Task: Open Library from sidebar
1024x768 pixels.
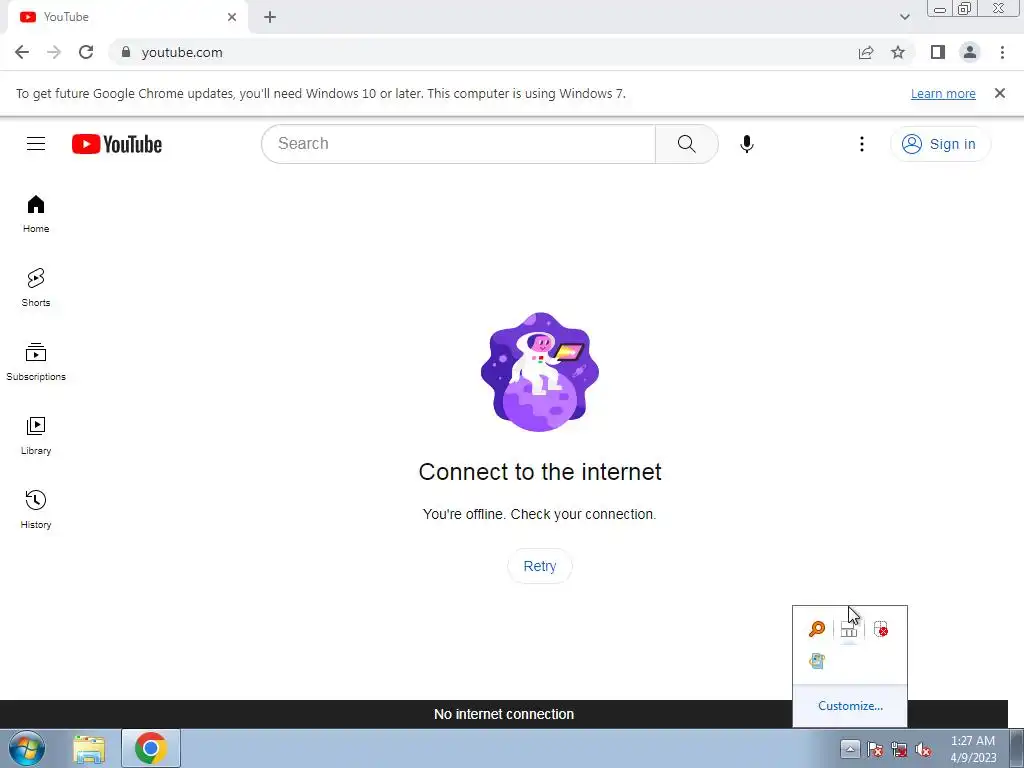Action: tap(36, 436)
